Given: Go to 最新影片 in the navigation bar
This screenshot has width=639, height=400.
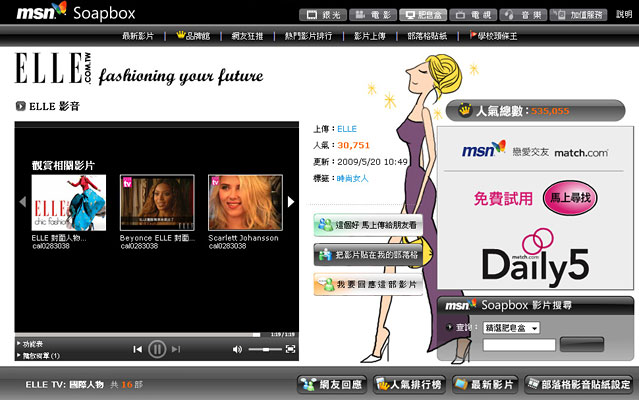Looking at the screenshot, I should point(138,36).
